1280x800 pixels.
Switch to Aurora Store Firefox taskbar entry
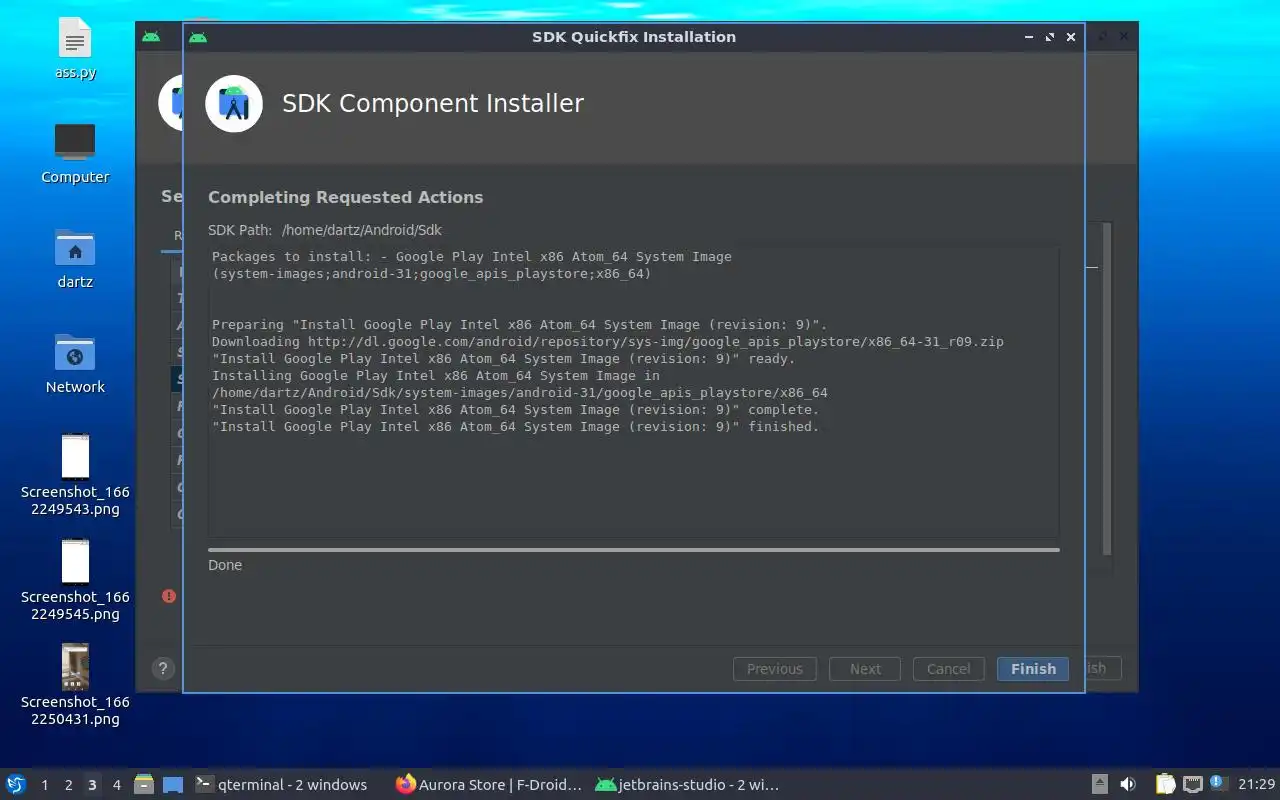tap(489, 784)
